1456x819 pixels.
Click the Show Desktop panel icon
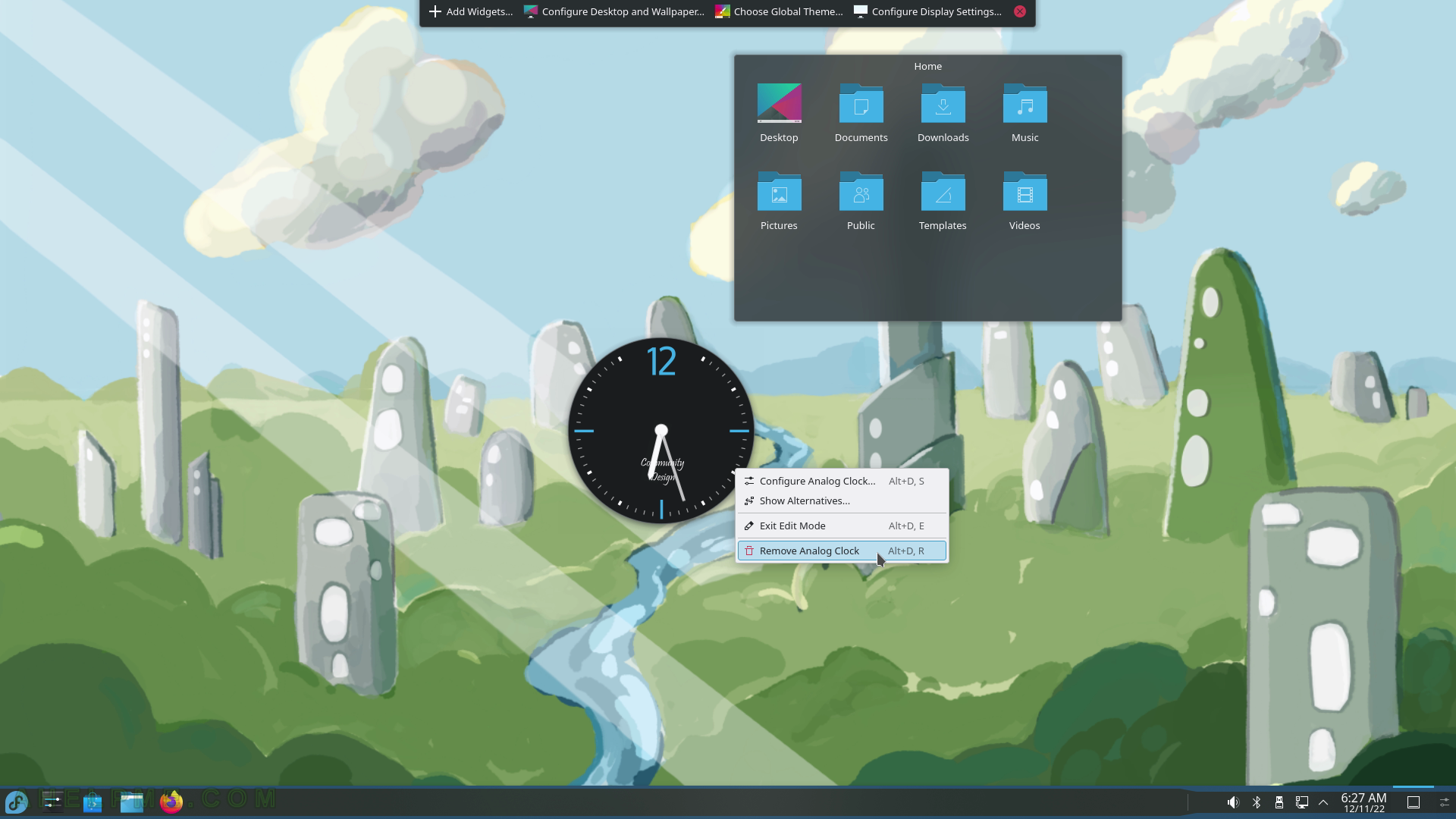[x=1414, y=802]
